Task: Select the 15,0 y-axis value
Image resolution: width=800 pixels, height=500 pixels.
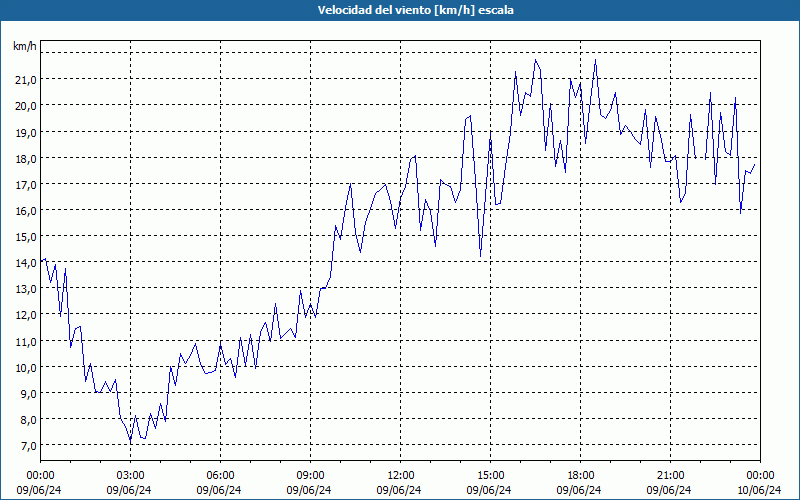Action: pyautogui.click(x=27, y=236)
